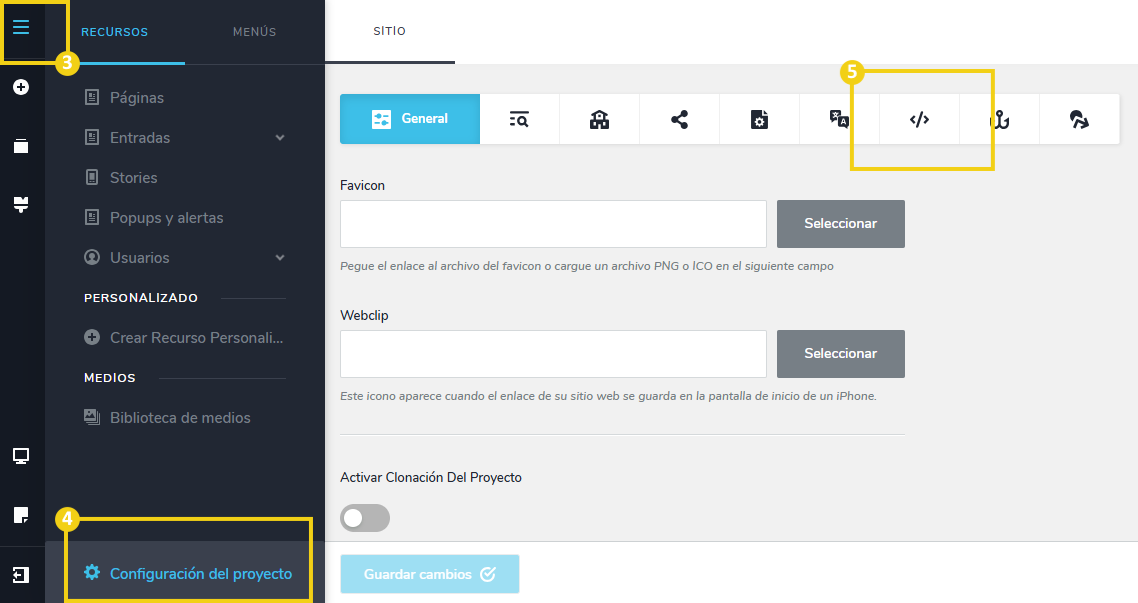This screenshot has width=1138, height=603.
Task: Open the hamburger menu at top left
Action: pyautogui.click(x=22, y=27)
